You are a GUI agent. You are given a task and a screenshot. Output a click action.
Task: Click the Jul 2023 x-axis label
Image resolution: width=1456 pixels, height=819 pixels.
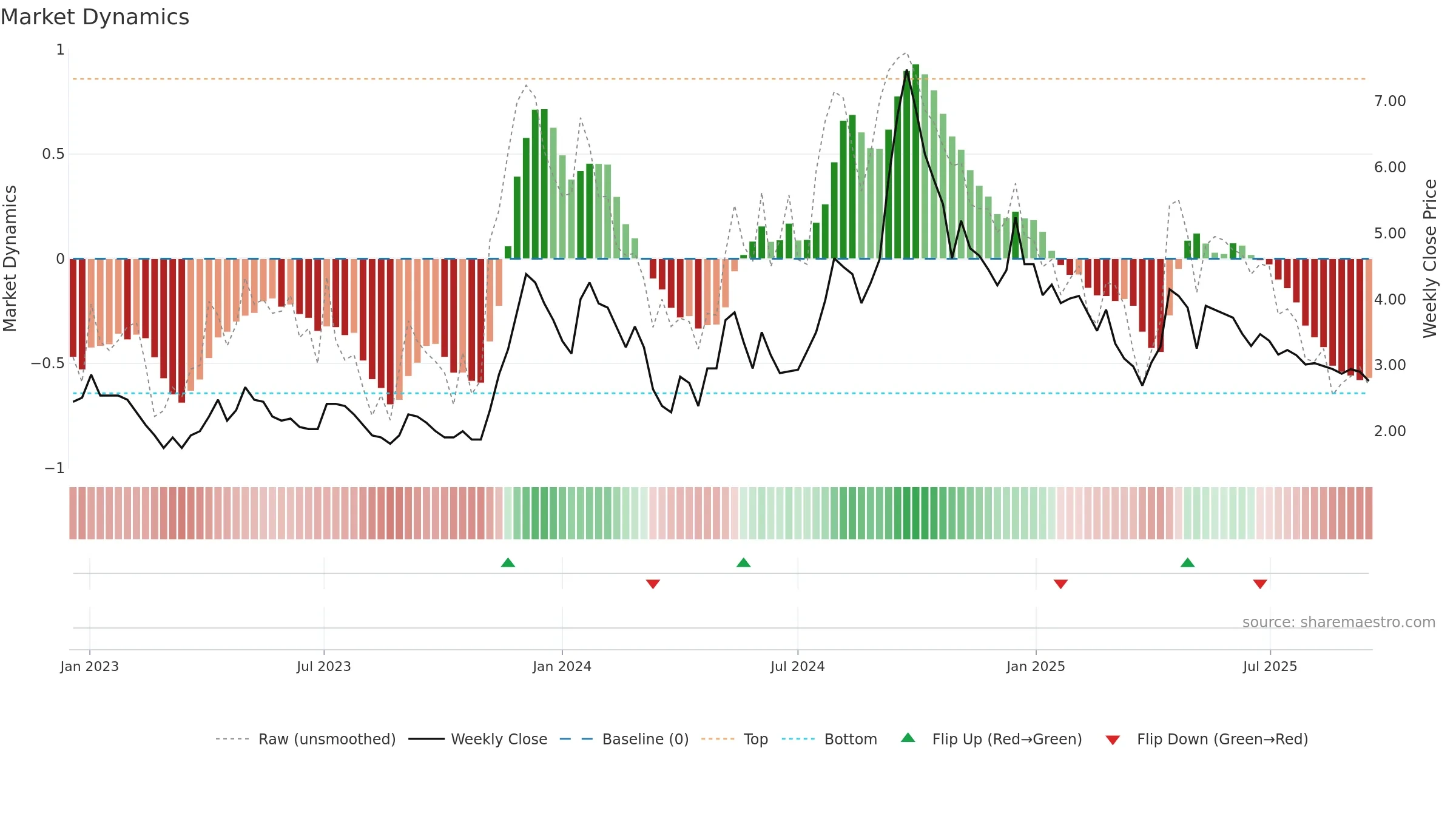coord(324,666)
